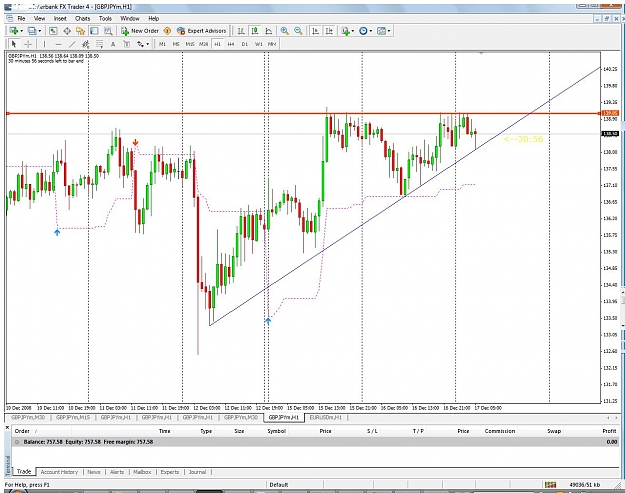Select the Cursor arrow tool
625x493 pixels.
[14, 44]
